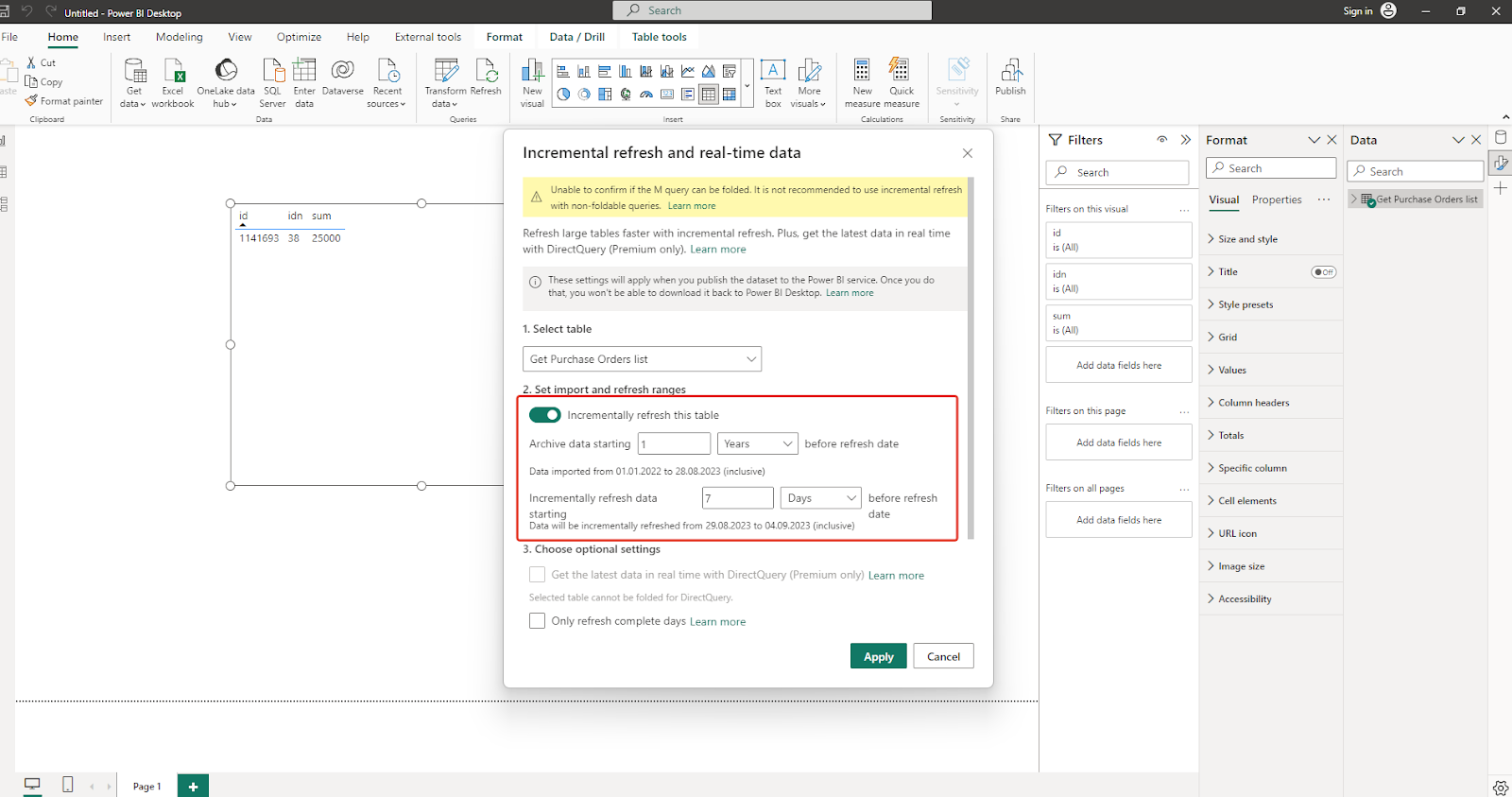
Task: Close the Data pane
Action: 1476,140
